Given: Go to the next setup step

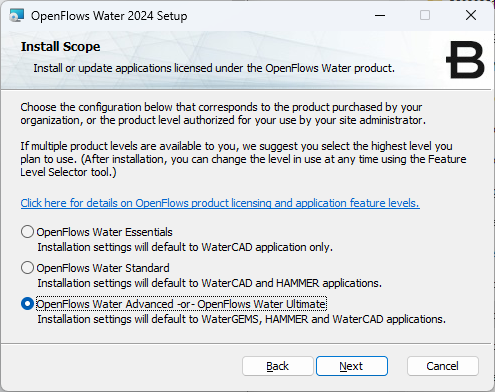Looking at the screenshot, I should 352,366.
